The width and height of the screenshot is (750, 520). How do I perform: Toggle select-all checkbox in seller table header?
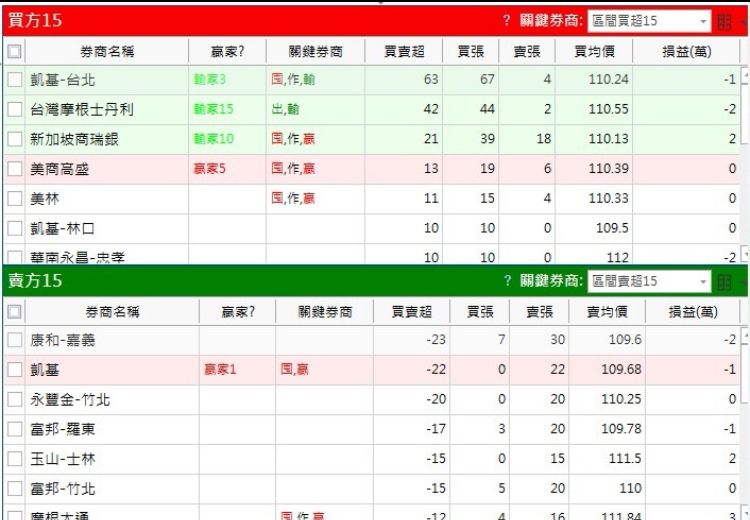pyautogui.click(x=14, y=312)
